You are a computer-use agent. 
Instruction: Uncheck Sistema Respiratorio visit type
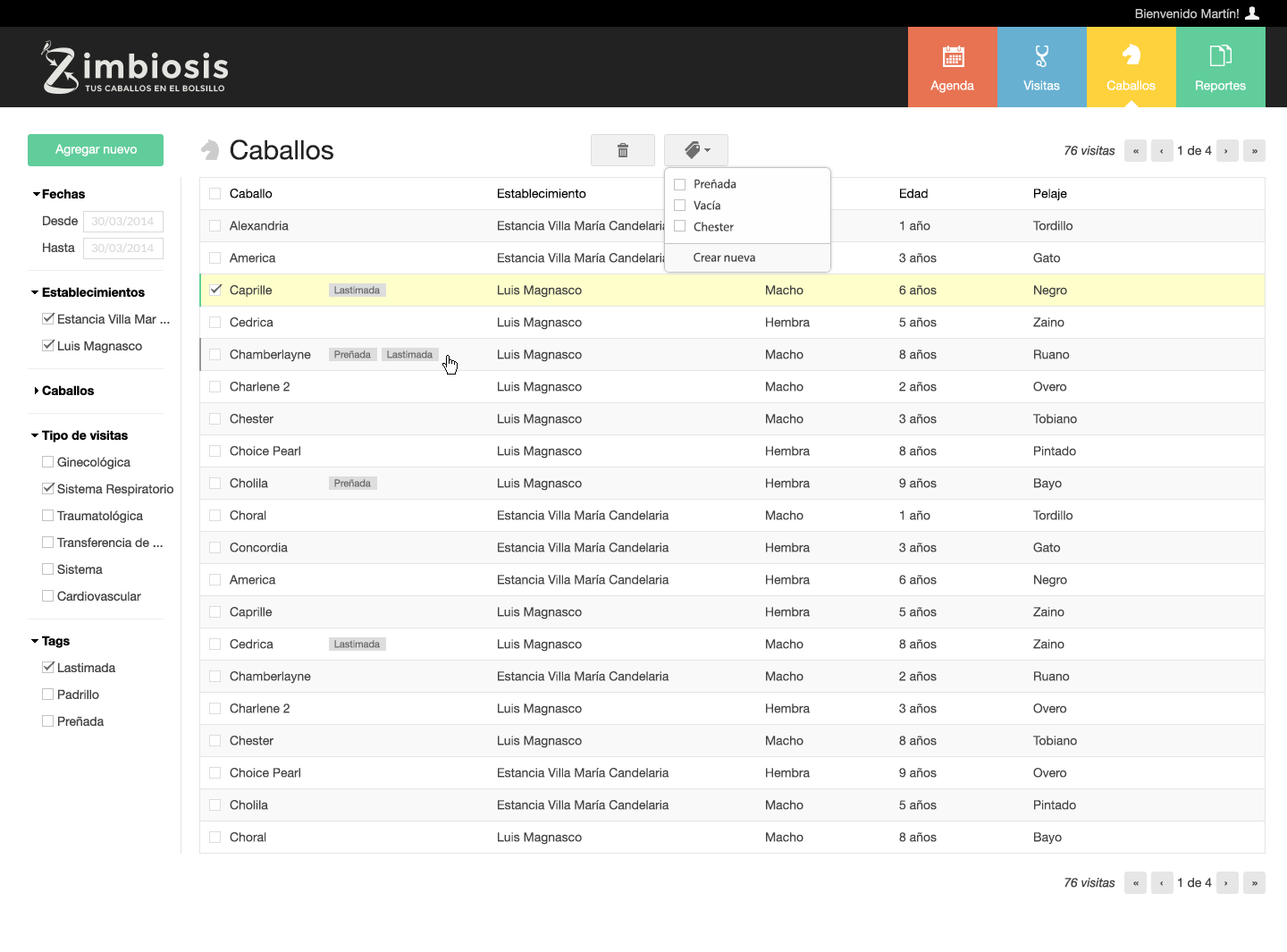pos(48,489)
